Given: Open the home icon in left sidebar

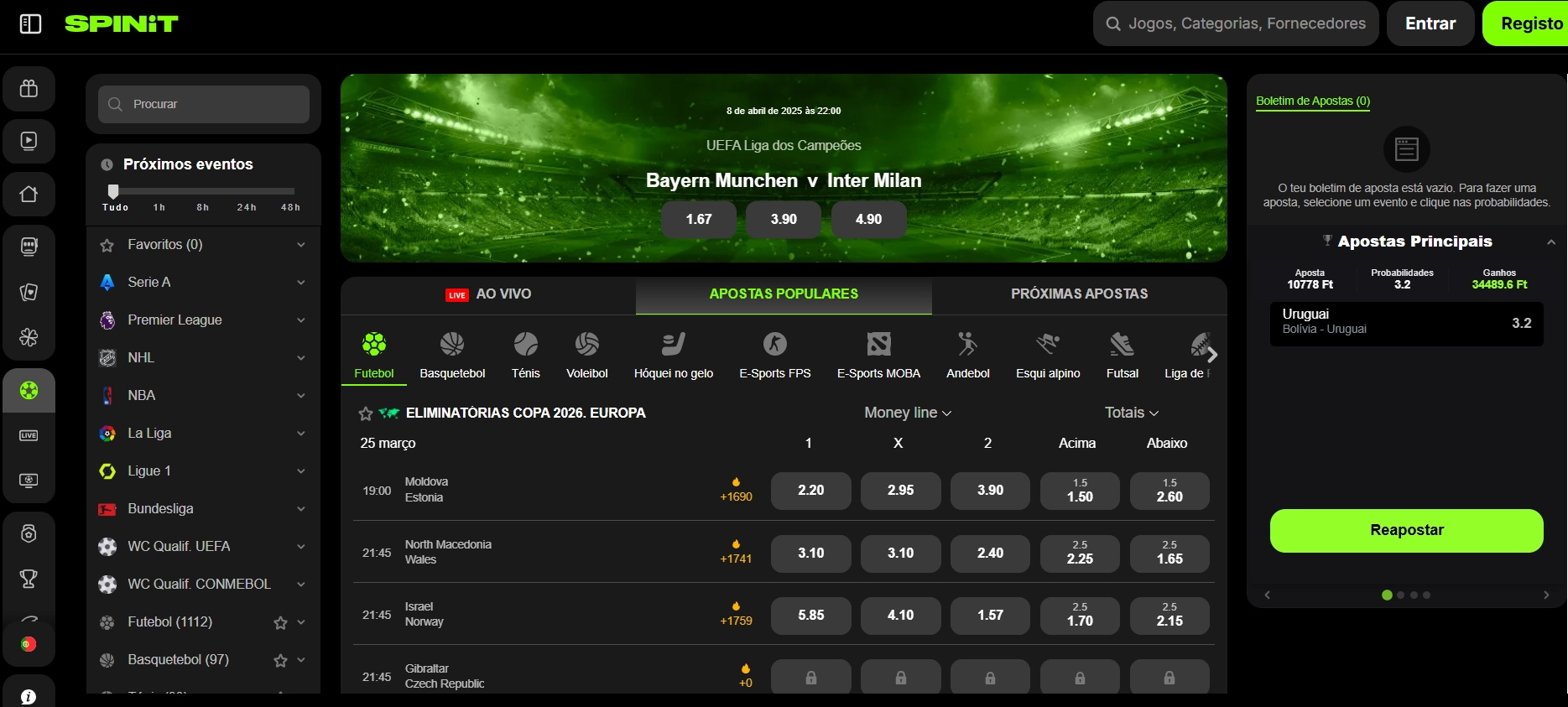Looking at the screenshot, I should coord(29,195).
